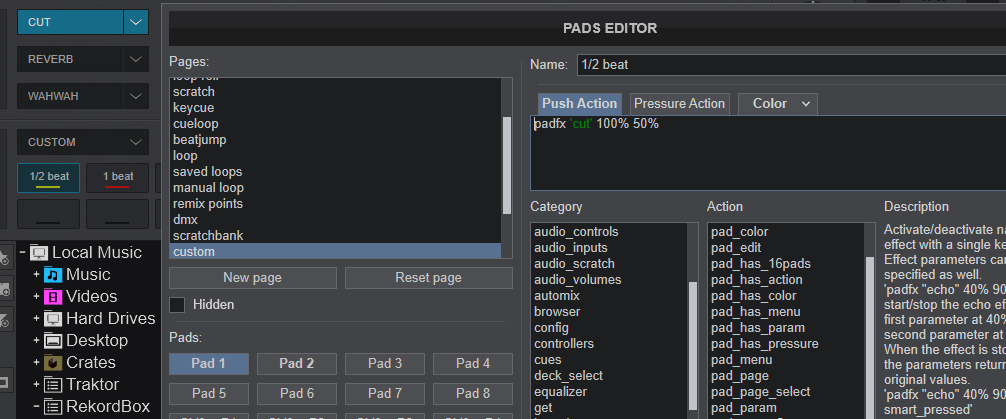Image resolution: width=1006 pixels, height=419 pixels.
Task: Click the Local Music computer icon
Action: [x=39, y=253]
